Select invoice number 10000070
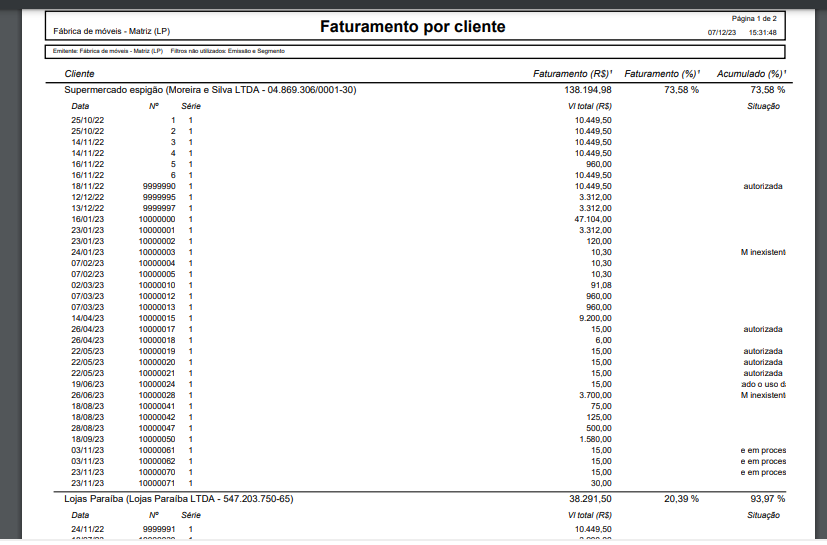Screen dimensions: 827x545 click(x=157, y=473)
